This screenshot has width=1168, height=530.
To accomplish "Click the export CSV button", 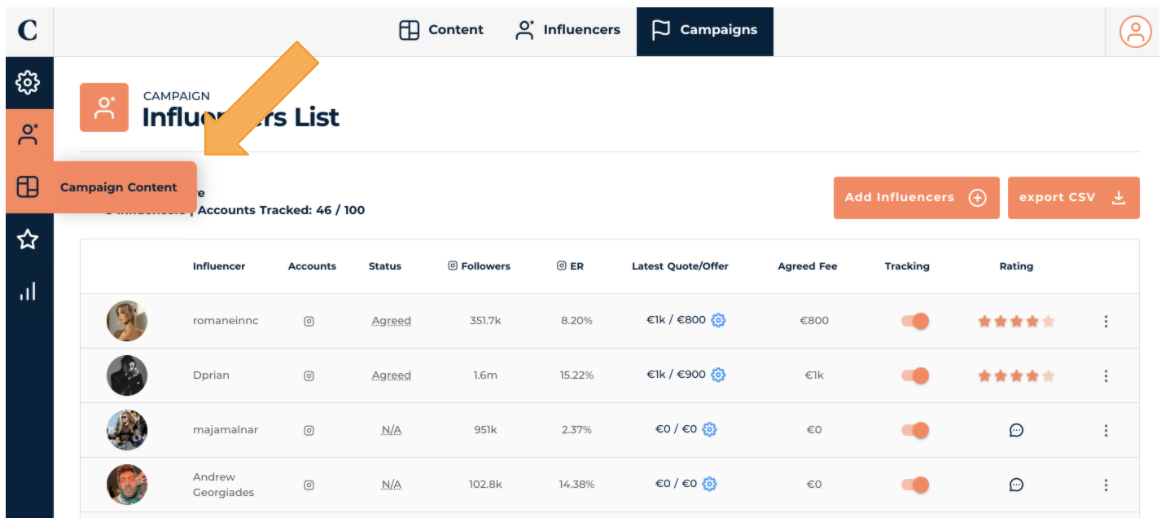I will click(1072, 198).
